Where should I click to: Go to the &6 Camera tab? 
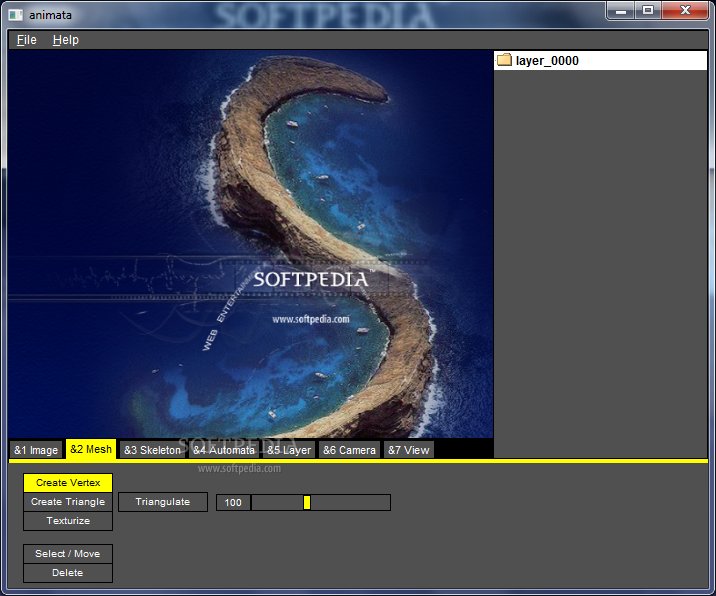tap(349, 450)
